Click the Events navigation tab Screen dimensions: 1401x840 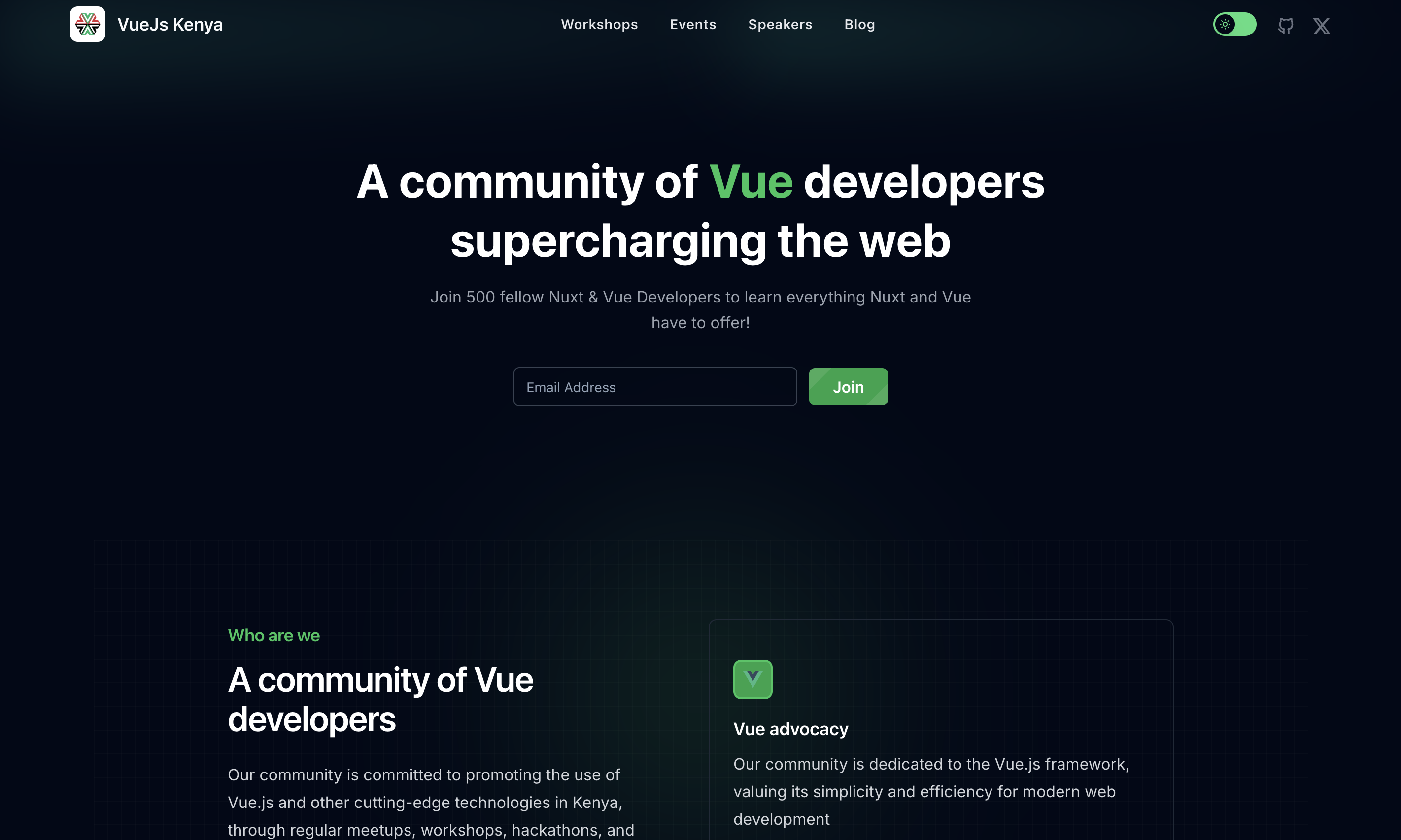pyautogui.click(x=693, y=24)
